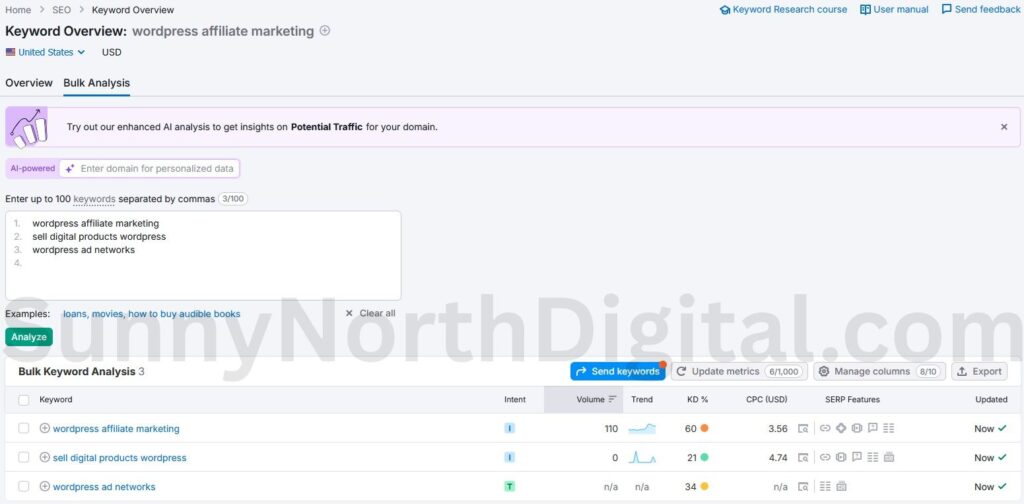Viewport: 1024px width, 504px height.
Task: Click last SERP feature icon in sell digital products row
Action: pyautogui.click(x=888, y=458)
